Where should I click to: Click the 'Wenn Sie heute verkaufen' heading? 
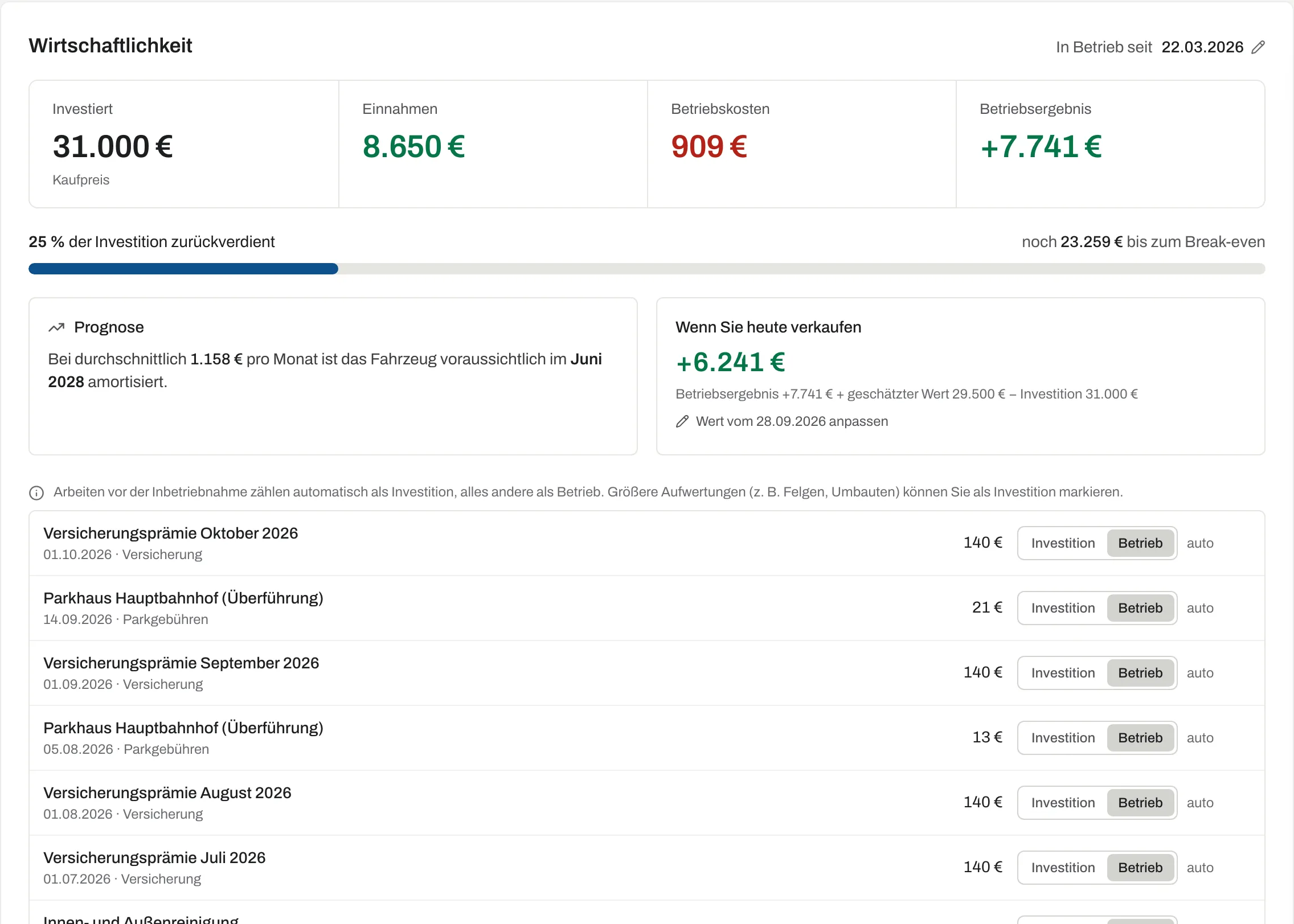[768, 327]
